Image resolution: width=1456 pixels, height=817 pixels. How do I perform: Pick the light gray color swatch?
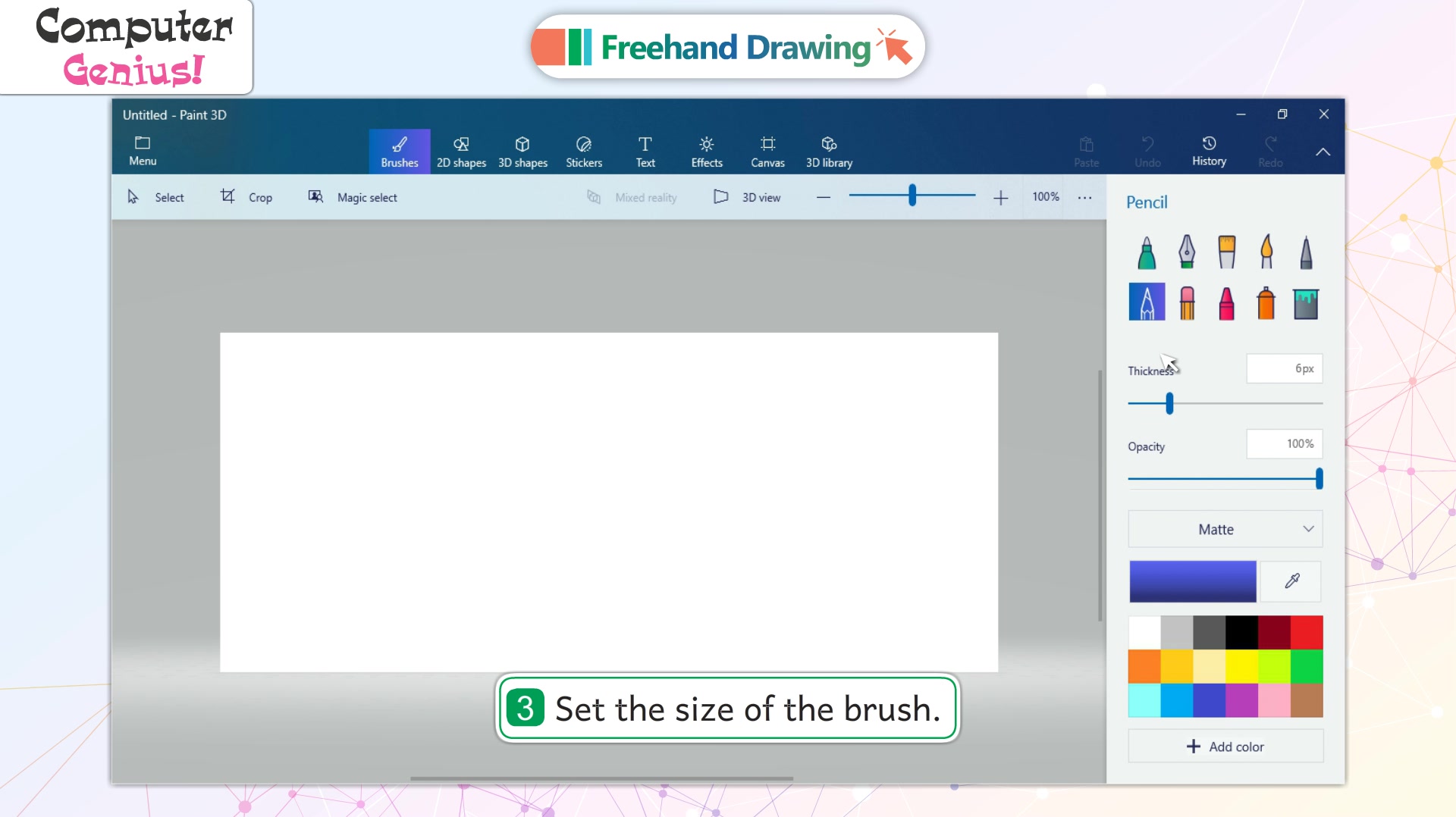tap(1177, 632)
